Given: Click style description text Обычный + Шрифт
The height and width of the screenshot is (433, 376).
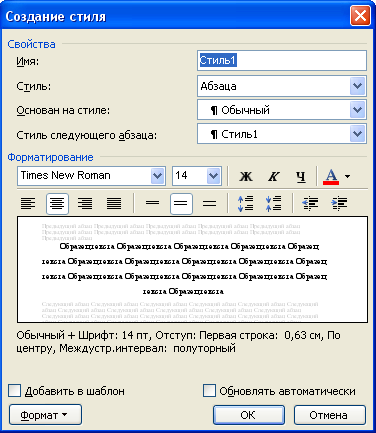Looking at the screenshot, I should click(178, 342).
